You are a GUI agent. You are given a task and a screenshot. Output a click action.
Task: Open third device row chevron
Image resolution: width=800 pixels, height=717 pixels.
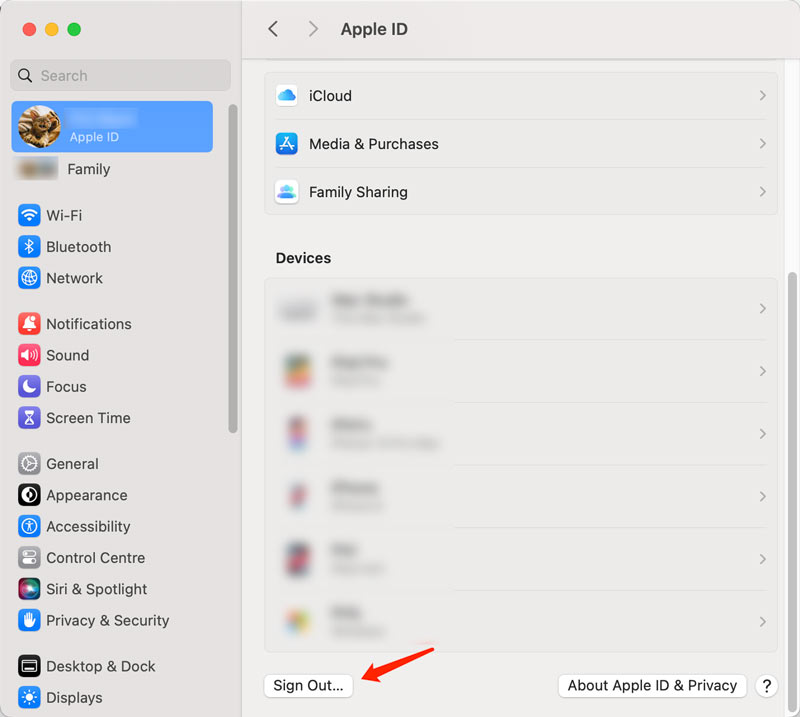(x=763, y=434)
